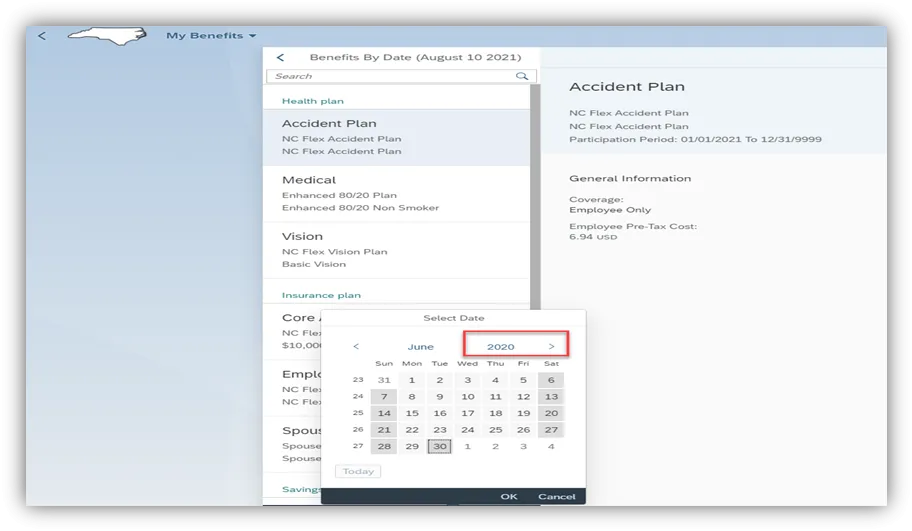
Task: Click the Employee Only coverage value
Action: pos(610,210)
